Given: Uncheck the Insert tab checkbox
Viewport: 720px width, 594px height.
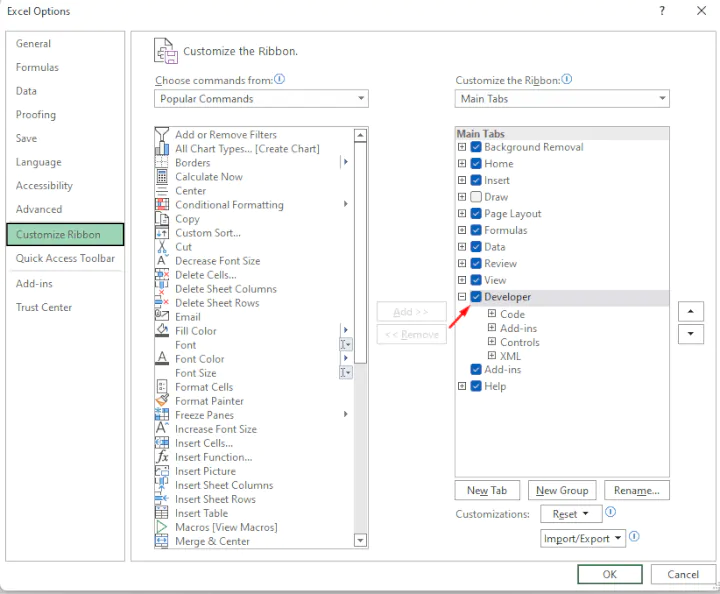Looking at the screenshot, I should [x=476, y=180].
